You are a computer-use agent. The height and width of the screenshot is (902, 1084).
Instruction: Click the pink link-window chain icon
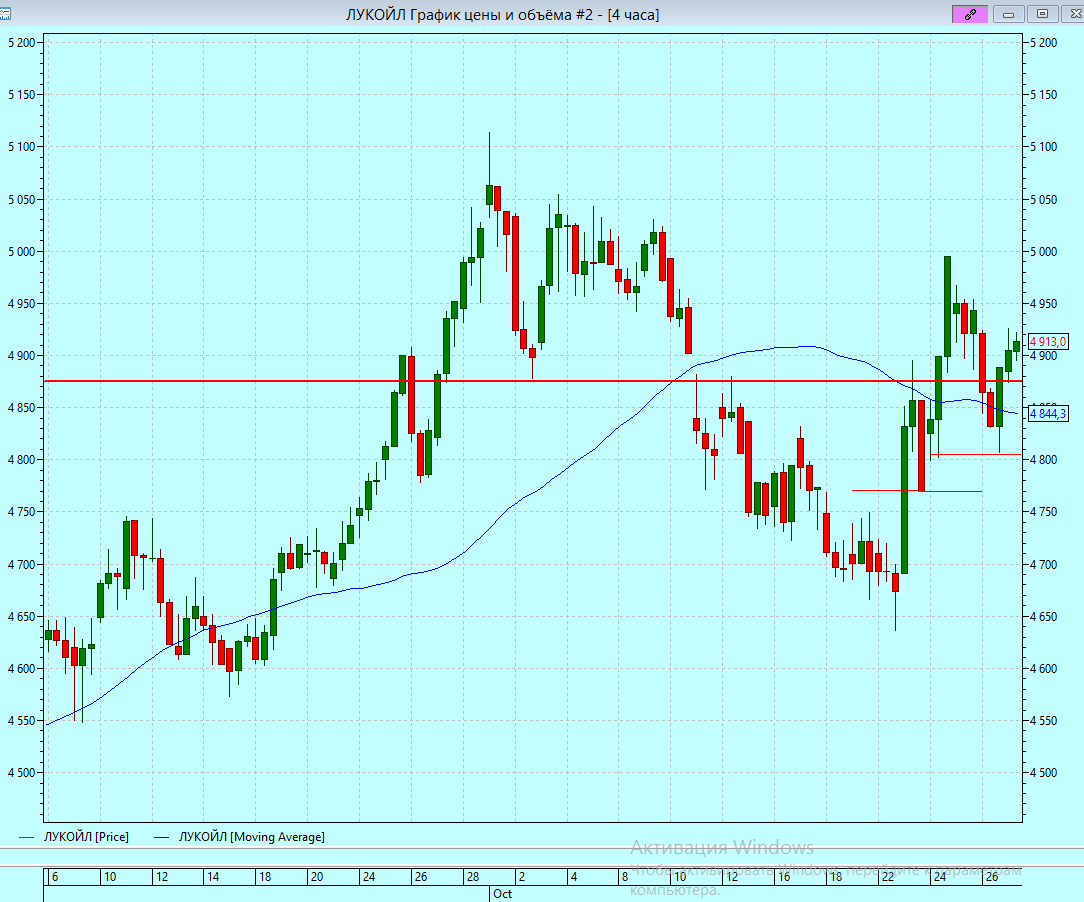click(x=970, y=14)
